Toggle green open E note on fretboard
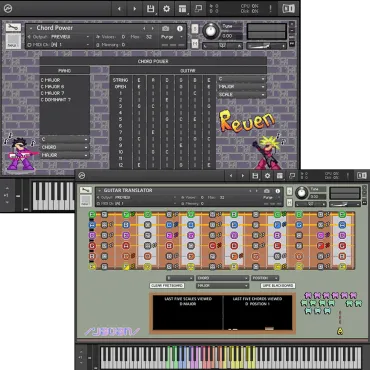Viewport: 370px width, 370px height. coord(93,215)
